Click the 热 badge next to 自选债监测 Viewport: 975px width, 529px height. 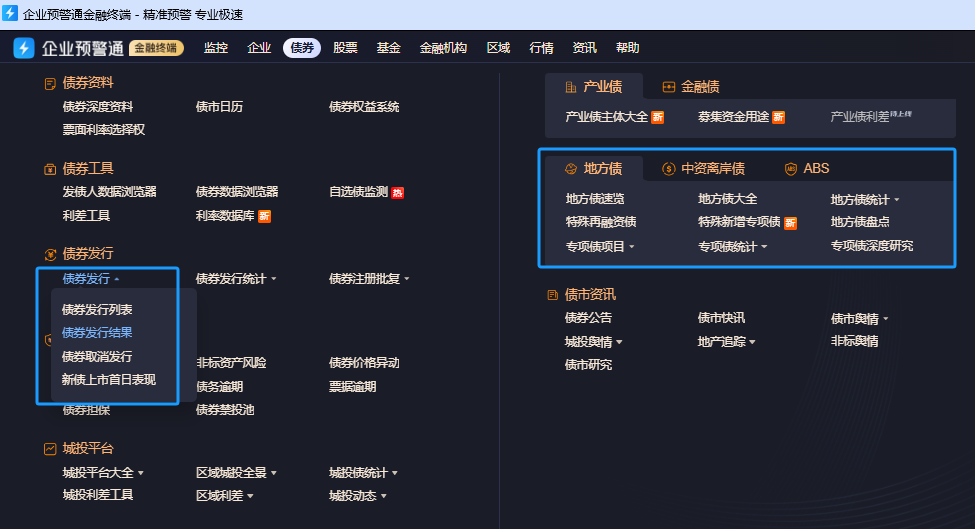point(398,193)
